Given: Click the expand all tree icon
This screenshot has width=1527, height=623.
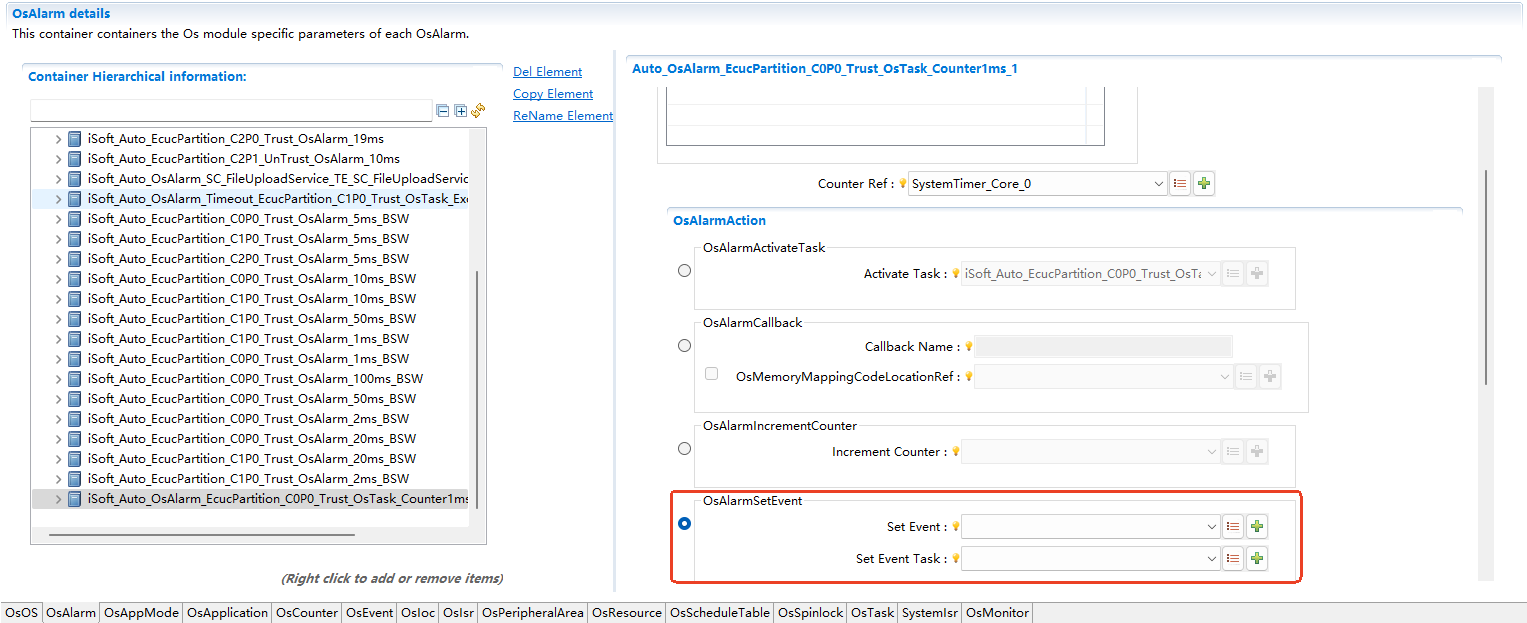Looking at the screenshot, I should click(x=460, y=111).
